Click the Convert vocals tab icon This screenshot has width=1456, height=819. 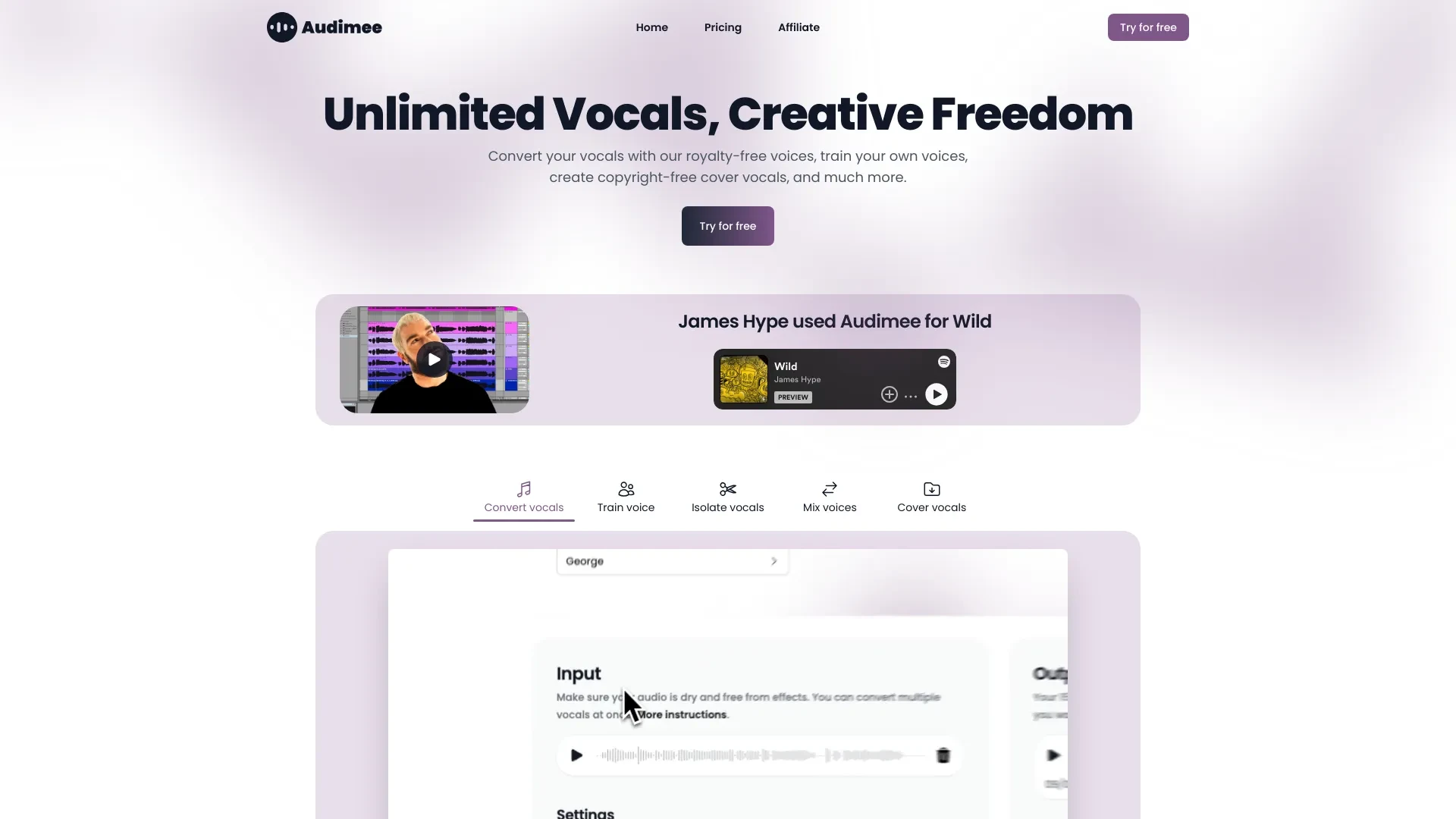click(524, 489)
